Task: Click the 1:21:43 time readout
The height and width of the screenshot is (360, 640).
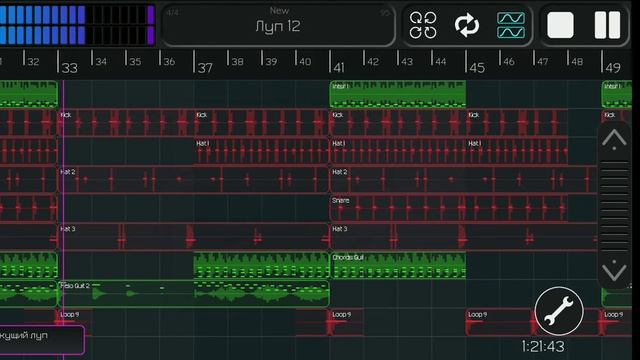Action: (x=543, y=347)
